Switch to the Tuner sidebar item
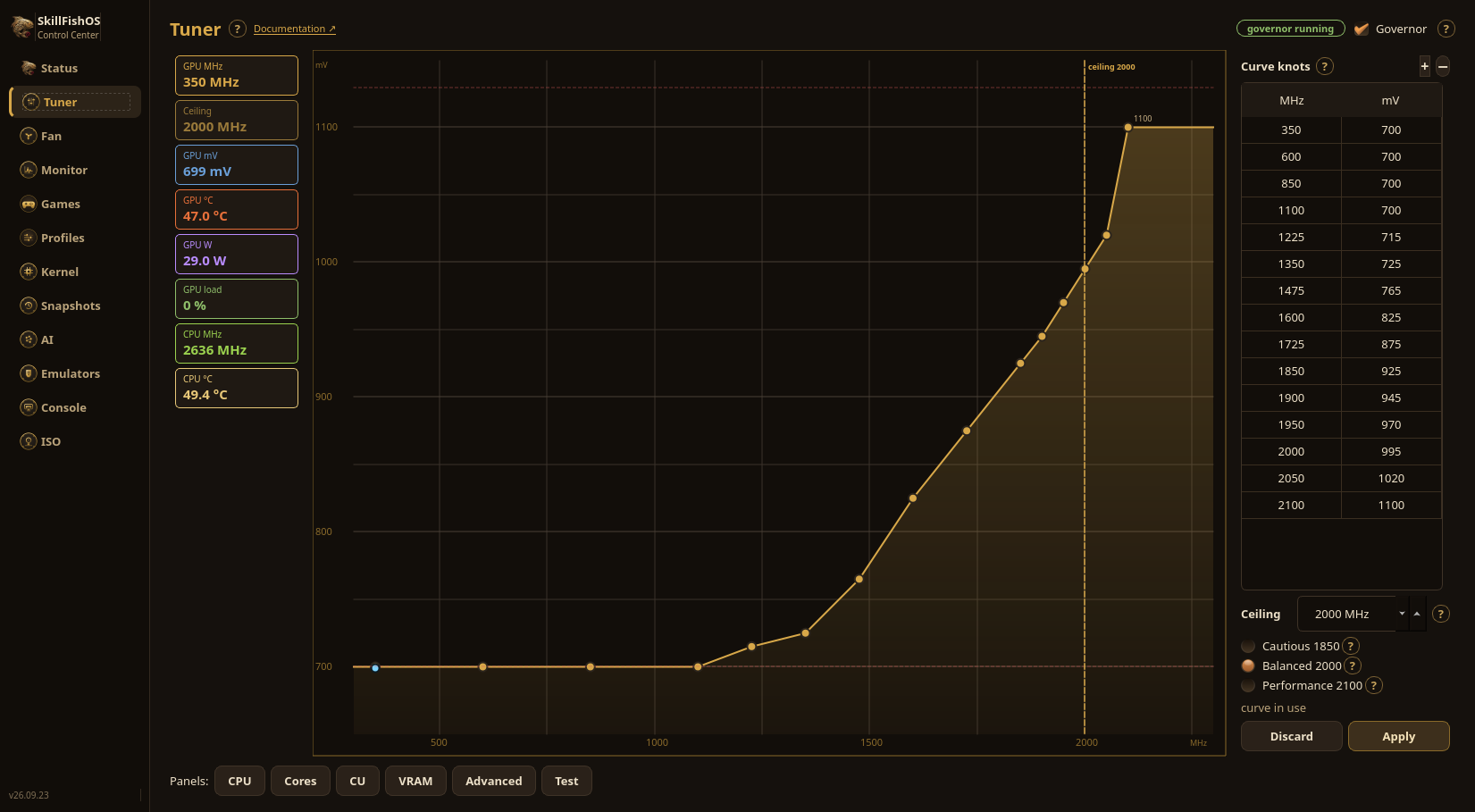This screenshot has width=1475, height=812. [75, 102]
